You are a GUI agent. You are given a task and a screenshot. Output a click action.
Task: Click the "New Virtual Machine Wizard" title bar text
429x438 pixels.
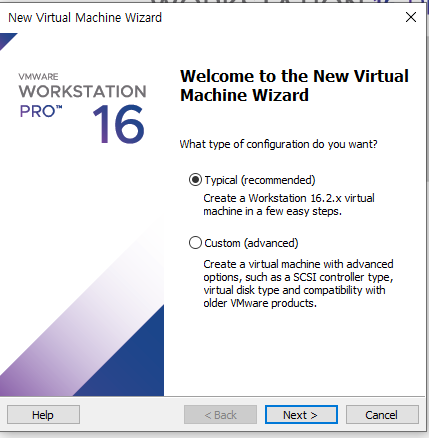[x=85, y=17]
